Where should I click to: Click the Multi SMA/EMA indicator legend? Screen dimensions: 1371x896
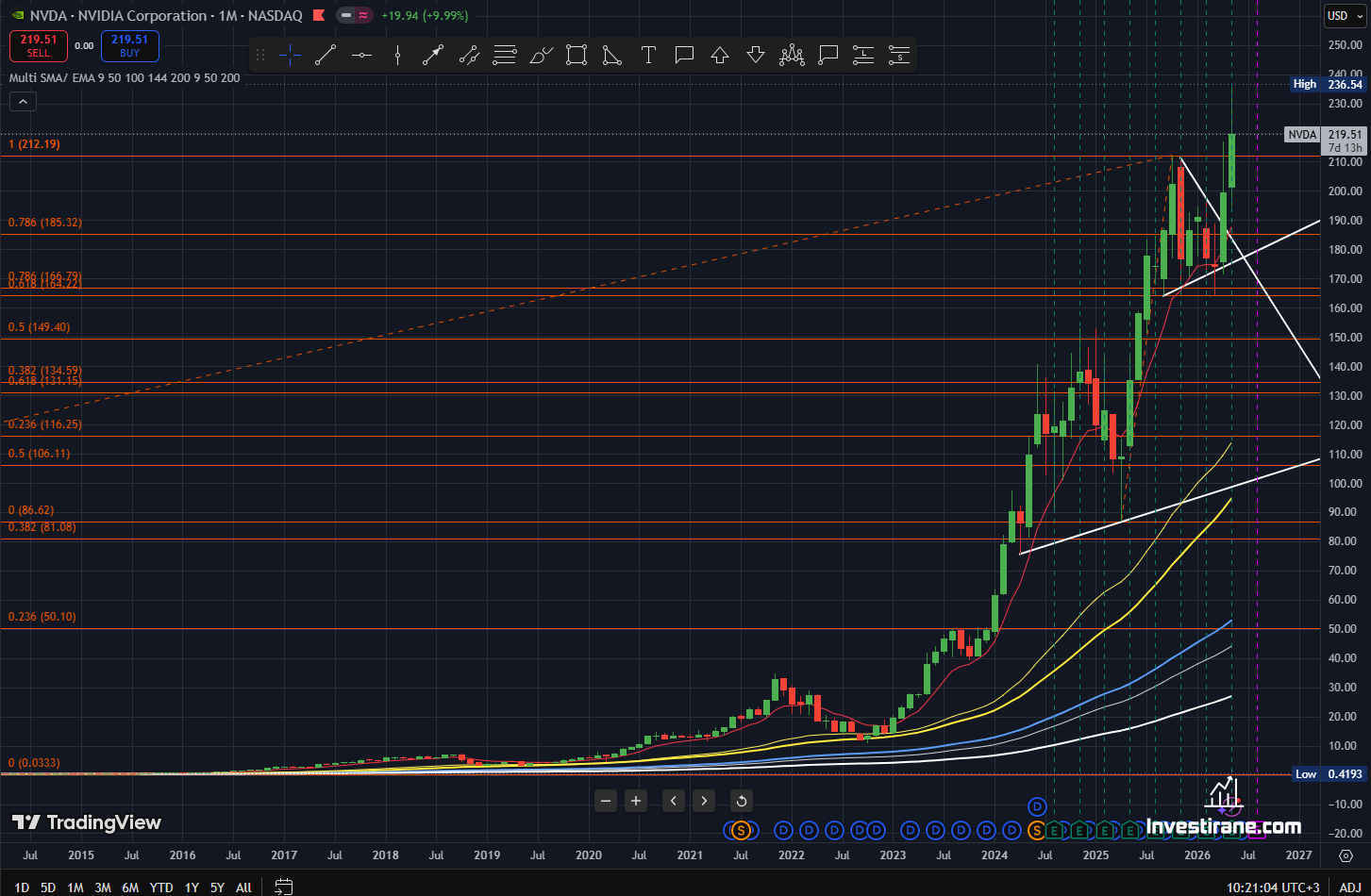pyautogui.click(x=125, y=78)
